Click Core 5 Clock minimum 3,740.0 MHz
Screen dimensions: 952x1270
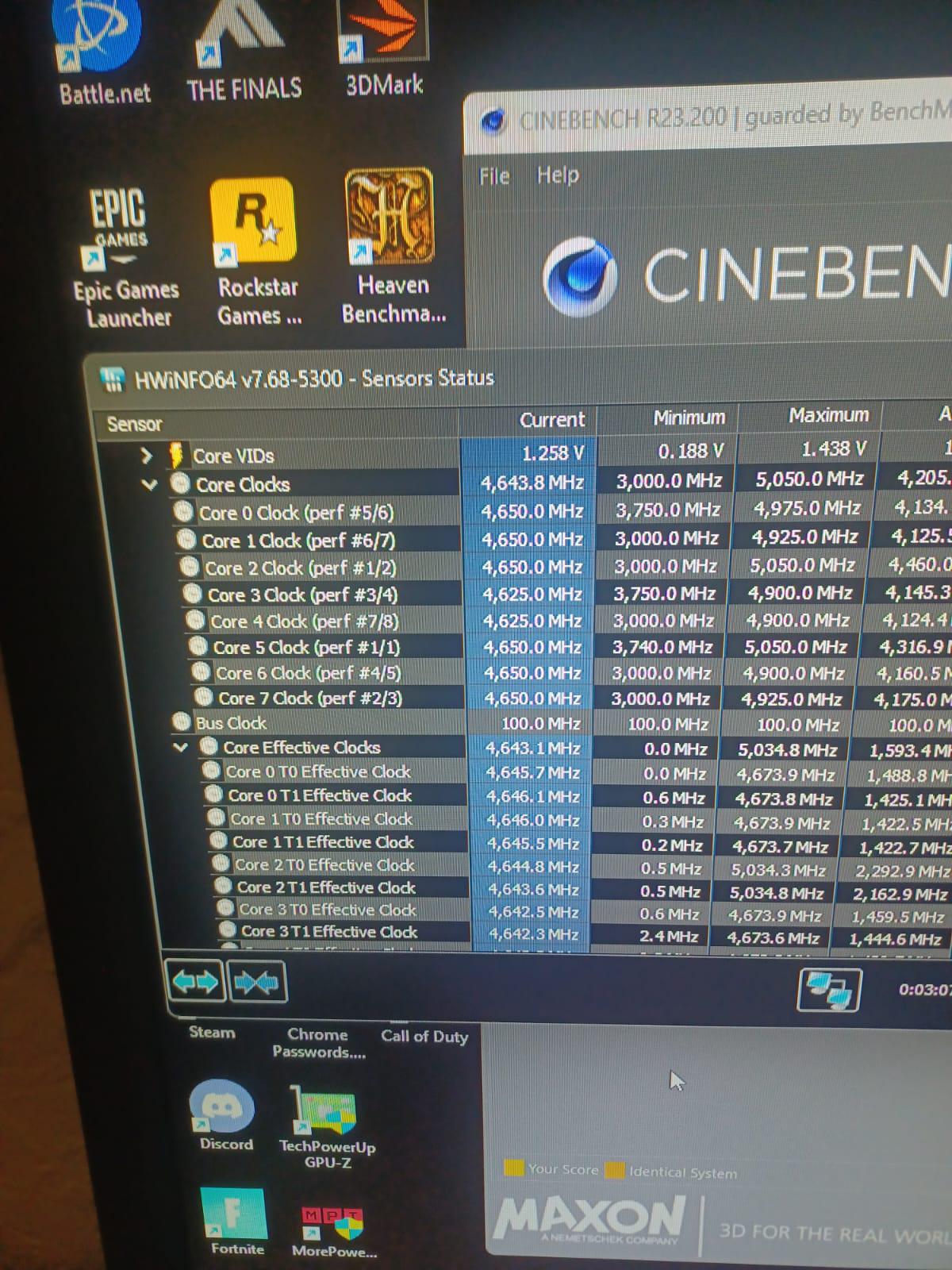click(662, 648)
